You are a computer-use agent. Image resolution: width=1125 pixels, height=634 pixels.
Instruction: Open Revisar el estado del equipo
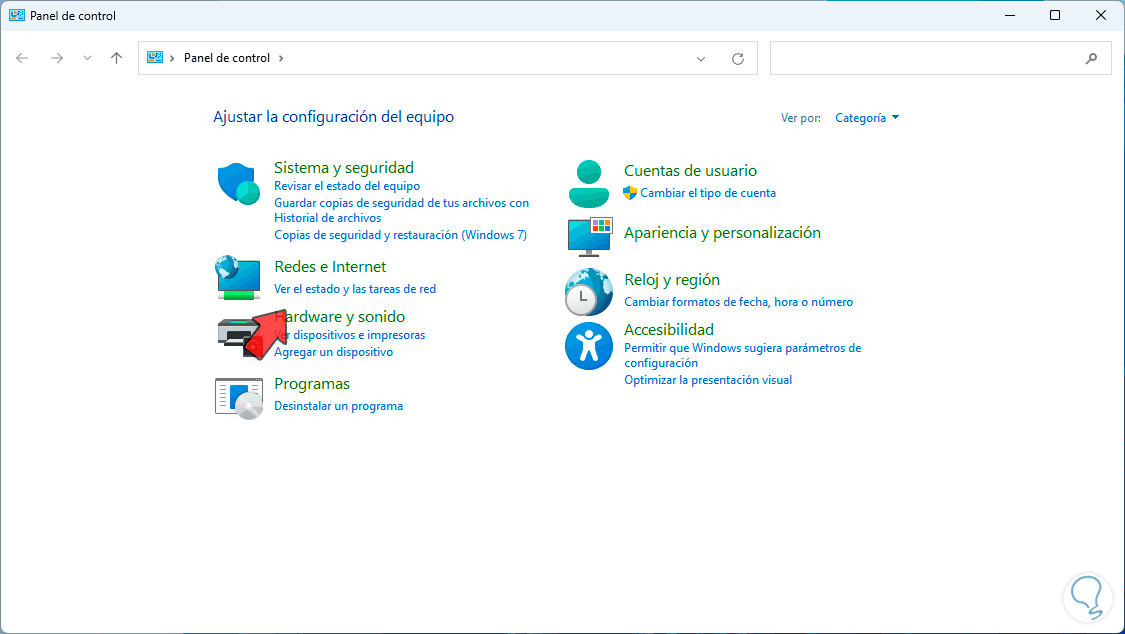click(x=347, y=186)
